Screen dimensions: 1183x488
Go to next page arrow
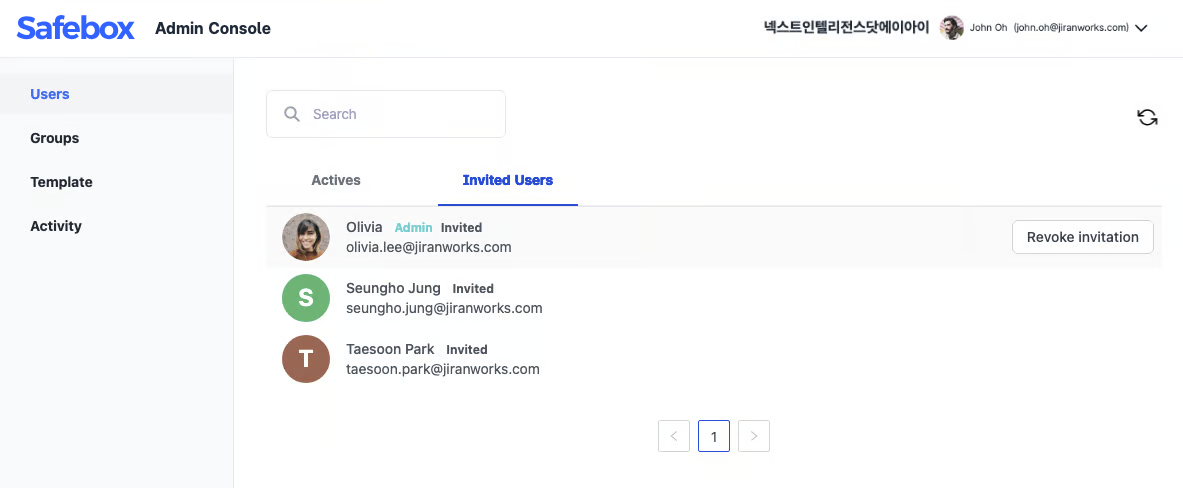click(754, 436)
